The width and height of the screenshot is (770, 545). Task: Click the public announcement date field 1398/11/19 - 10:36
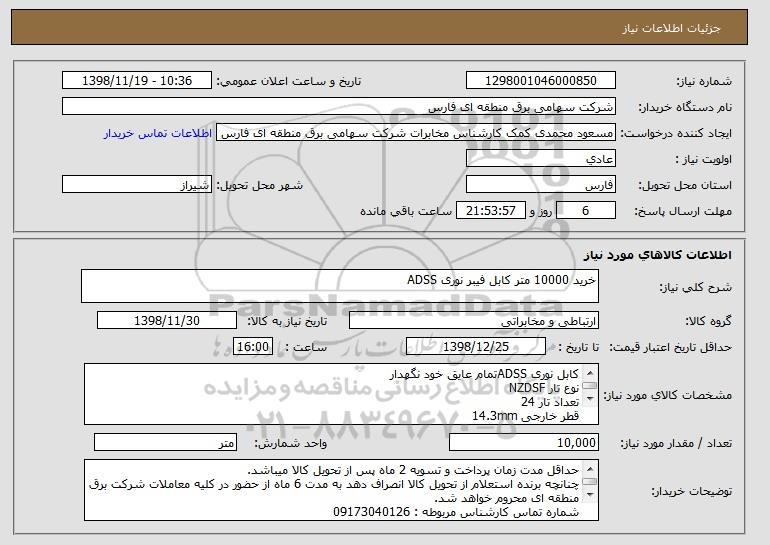coord(137,81)
